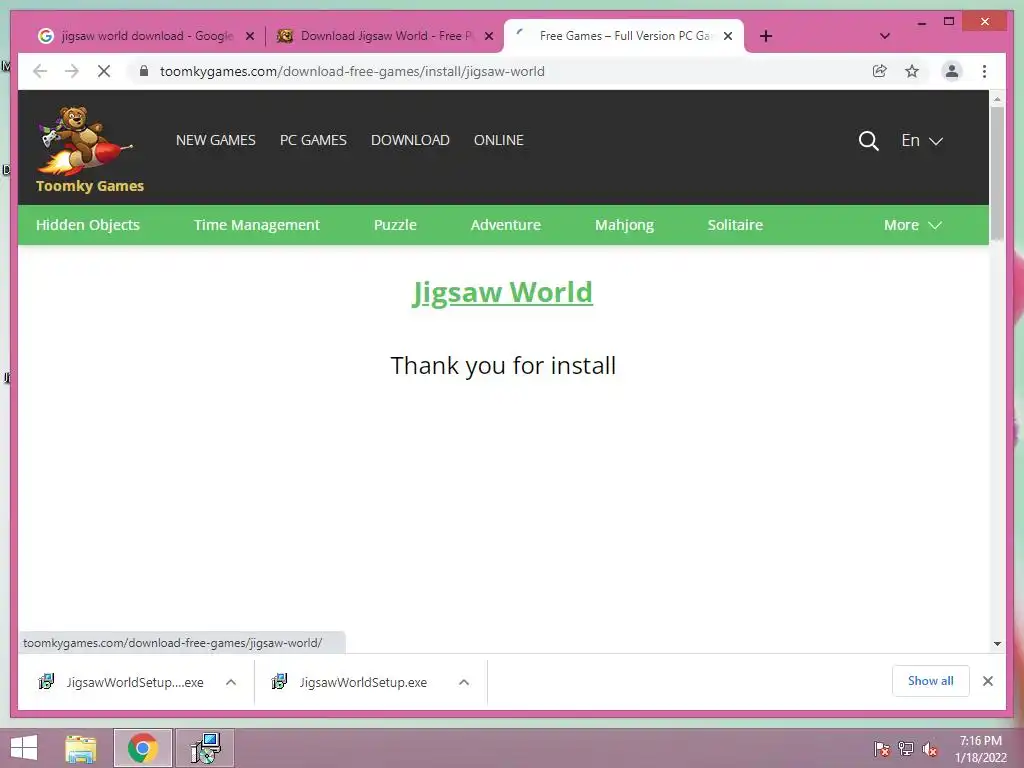The width and height of the screenshot is (1024, 768).
Task: Click Action Center flag tray icon
Action: tap(882, 749)
